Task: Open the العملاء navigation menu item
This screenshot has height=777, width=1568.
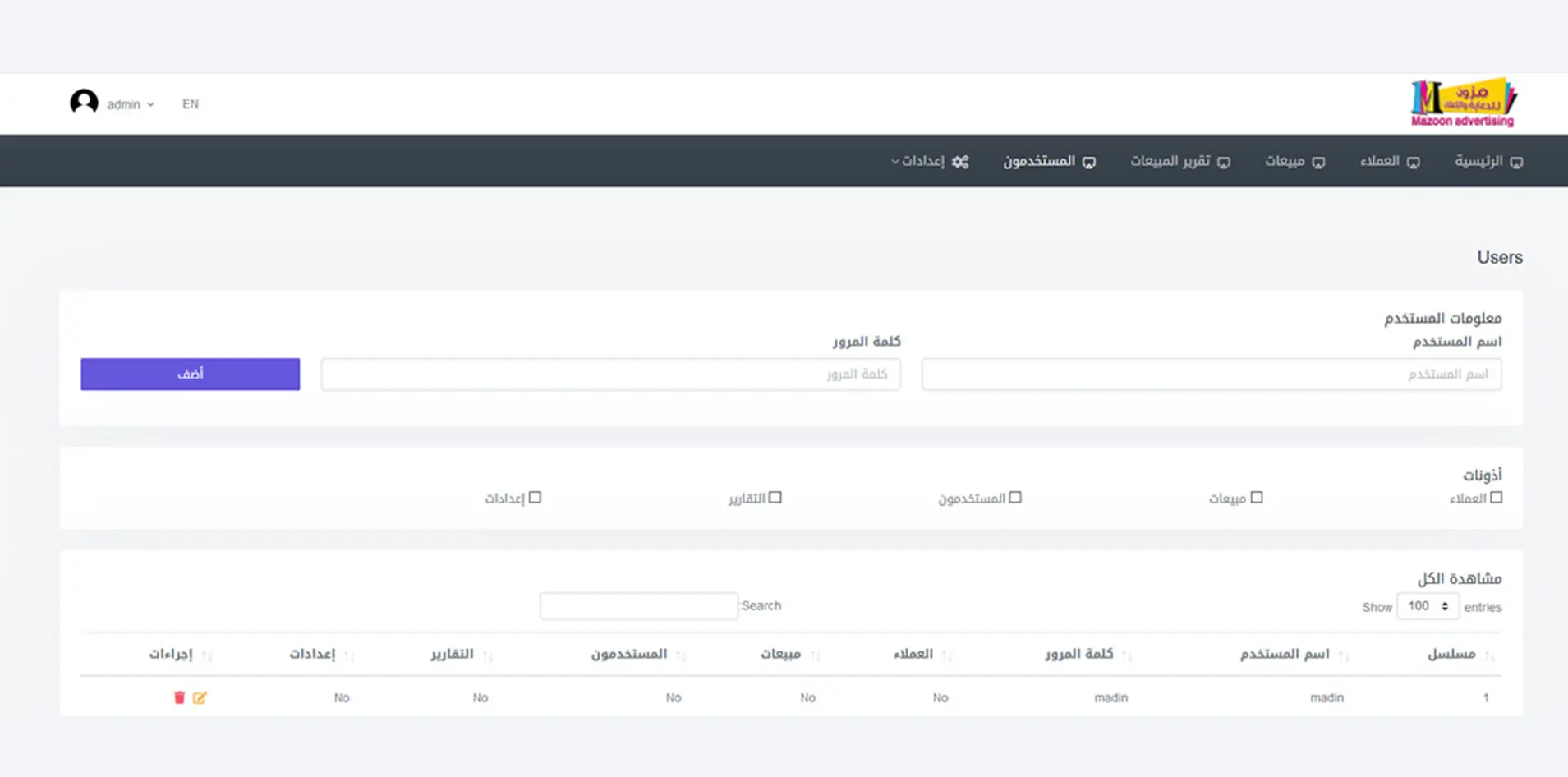Action: [x=1389, y=161]
